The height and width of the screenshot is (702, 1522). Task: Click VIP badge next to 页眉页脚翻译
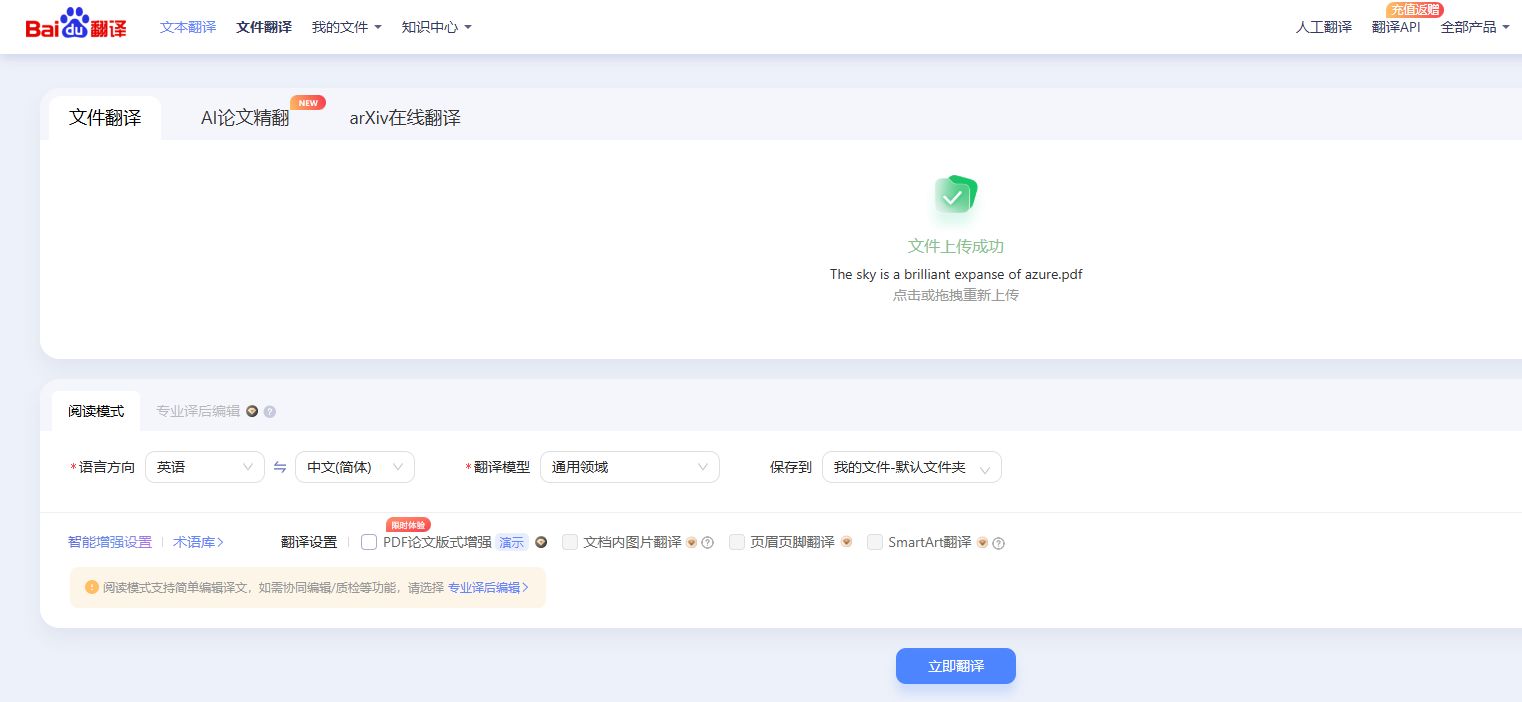(x=846, y=542)
